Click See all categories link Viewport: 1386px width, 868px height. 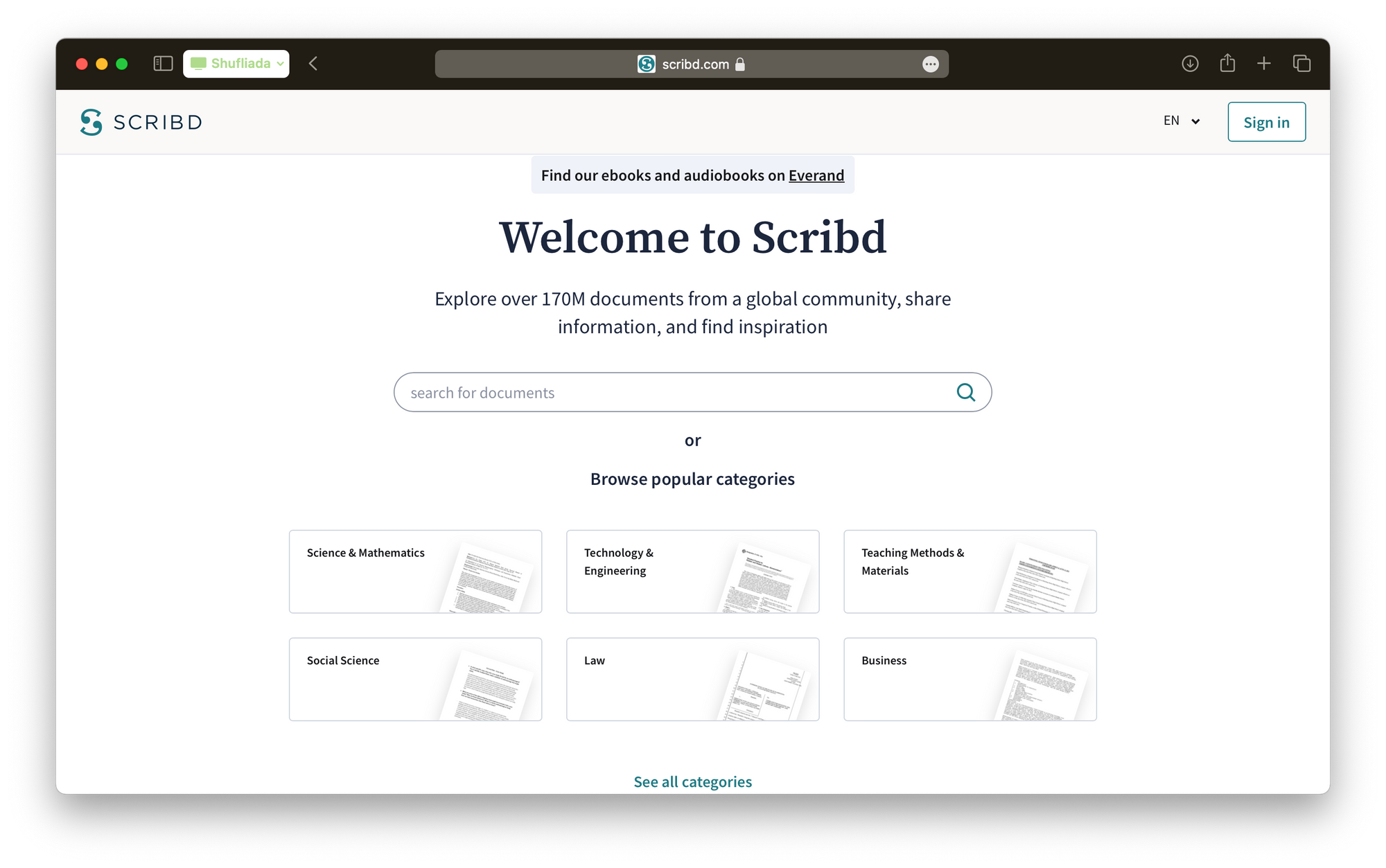click(x=692, y=781)
